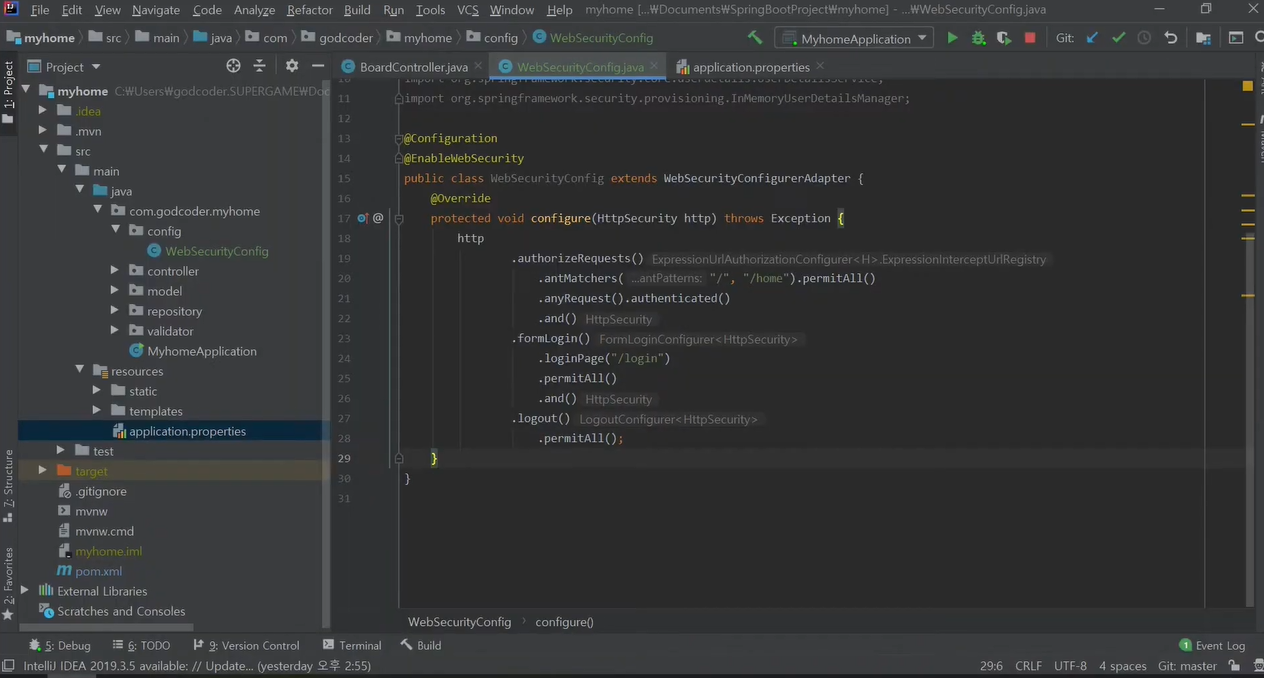
Task: Select WebSecurityConfig in project tree
Action: 217,251
